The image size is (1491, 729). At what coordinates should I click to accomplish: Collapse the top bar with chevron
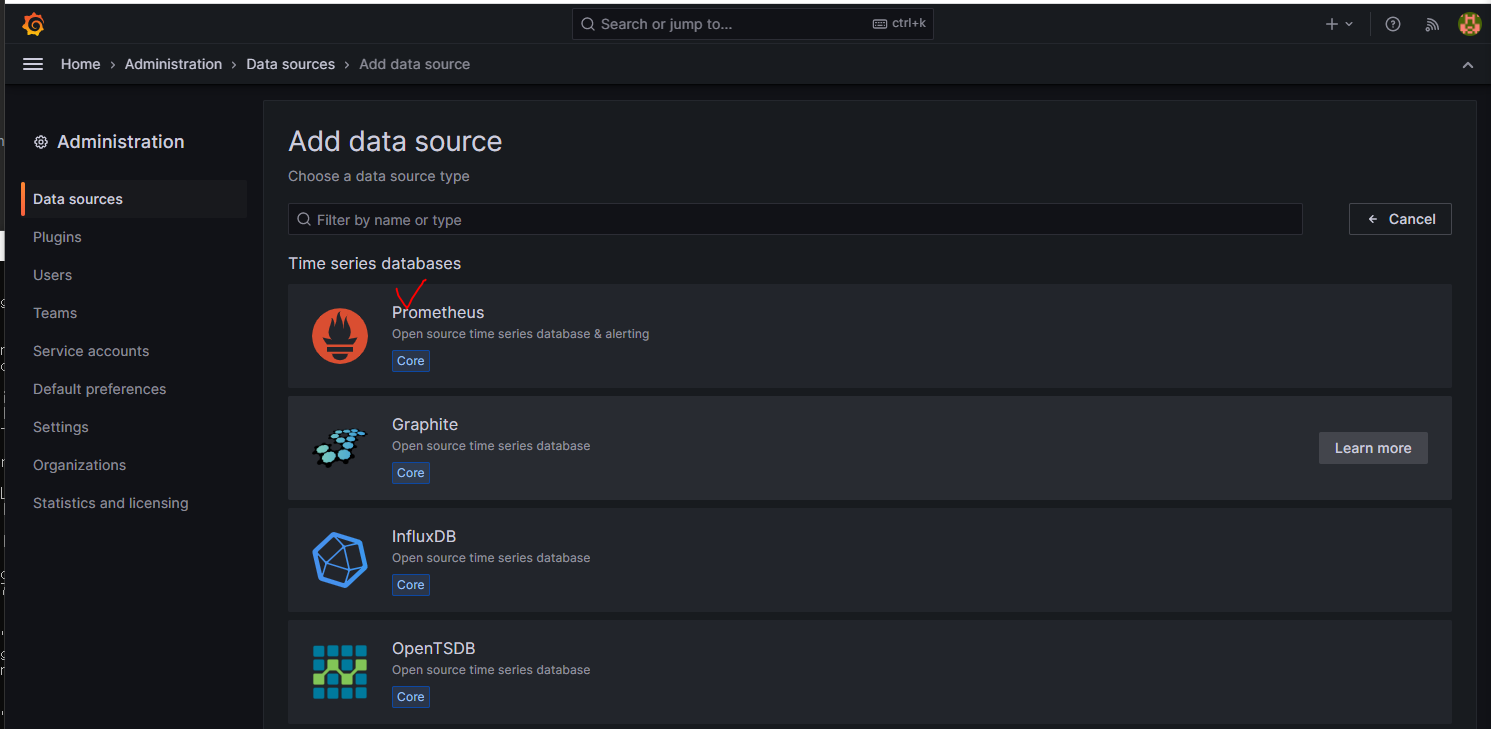[1468, 65]
